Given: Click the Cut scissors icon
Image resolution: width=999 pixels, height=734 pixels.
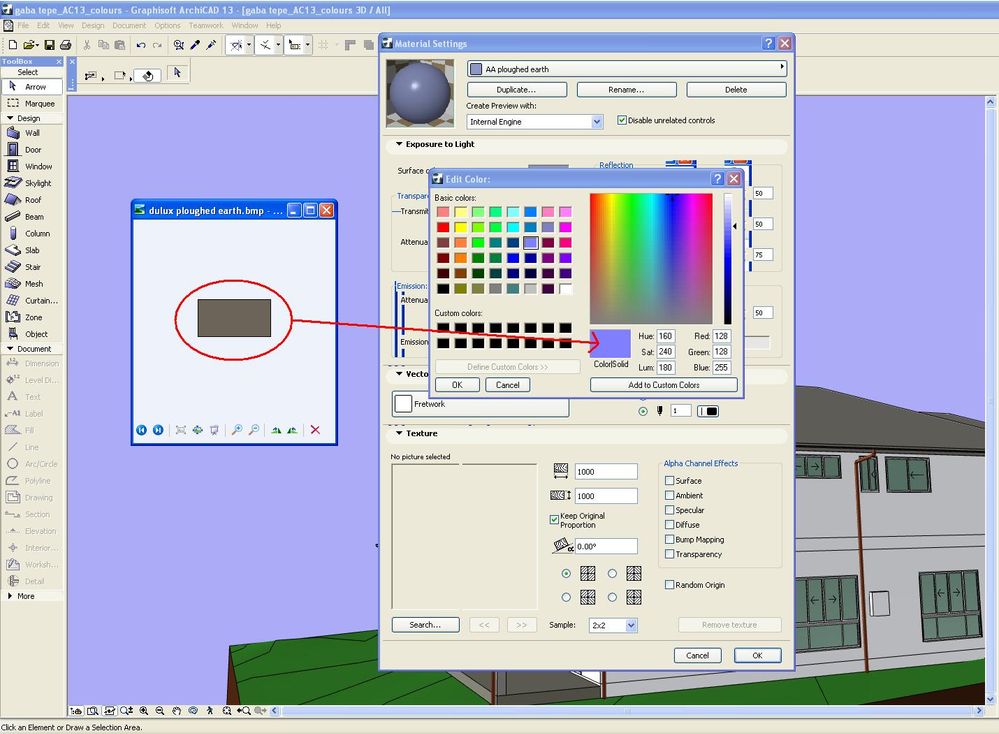Looking at the screenshot, I should [x=87, y=45].
